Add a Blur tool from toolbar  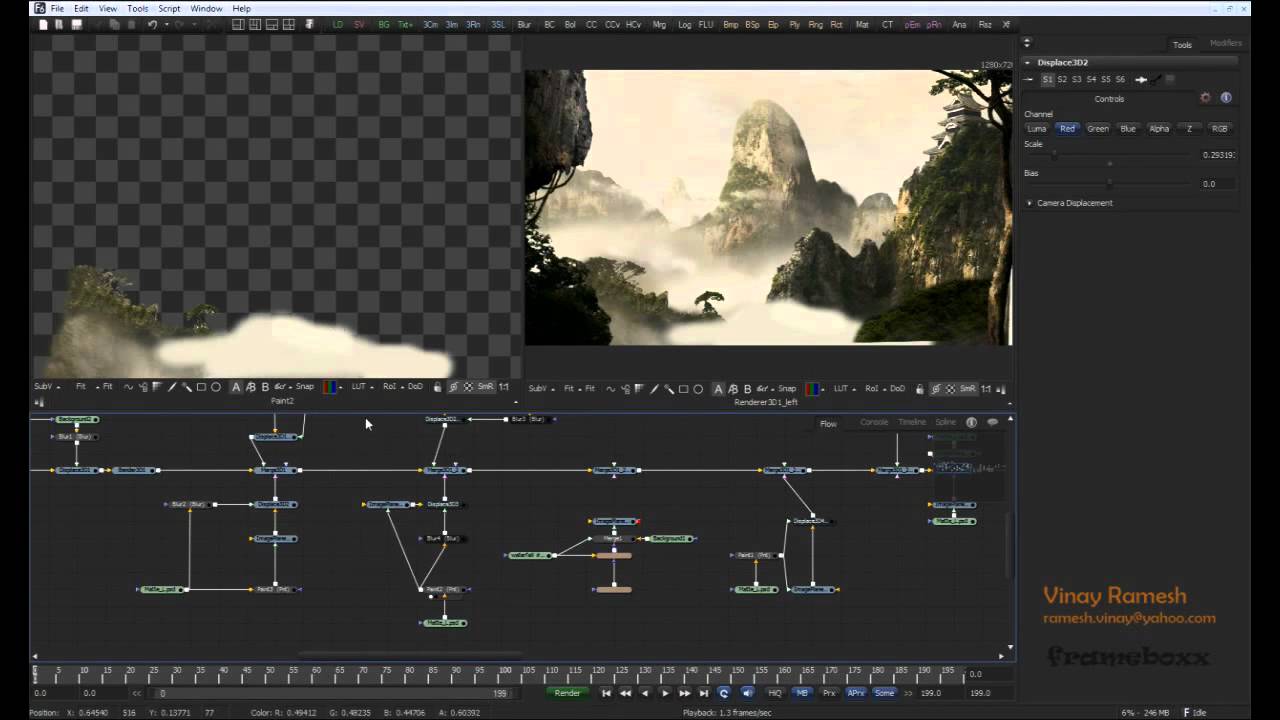point(524,24)
